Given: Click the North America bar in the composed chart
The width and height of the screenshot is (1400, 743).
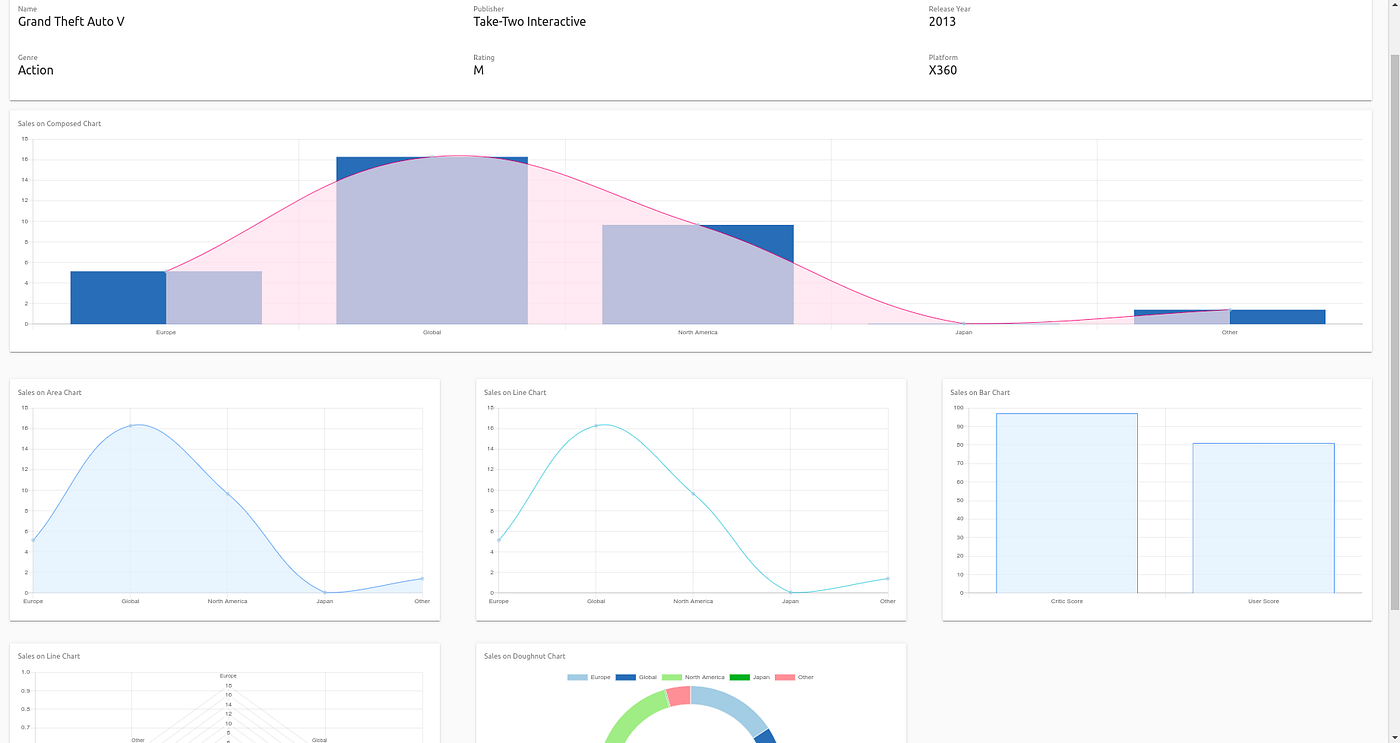Looking at the screenshot, I should [698, 275].
